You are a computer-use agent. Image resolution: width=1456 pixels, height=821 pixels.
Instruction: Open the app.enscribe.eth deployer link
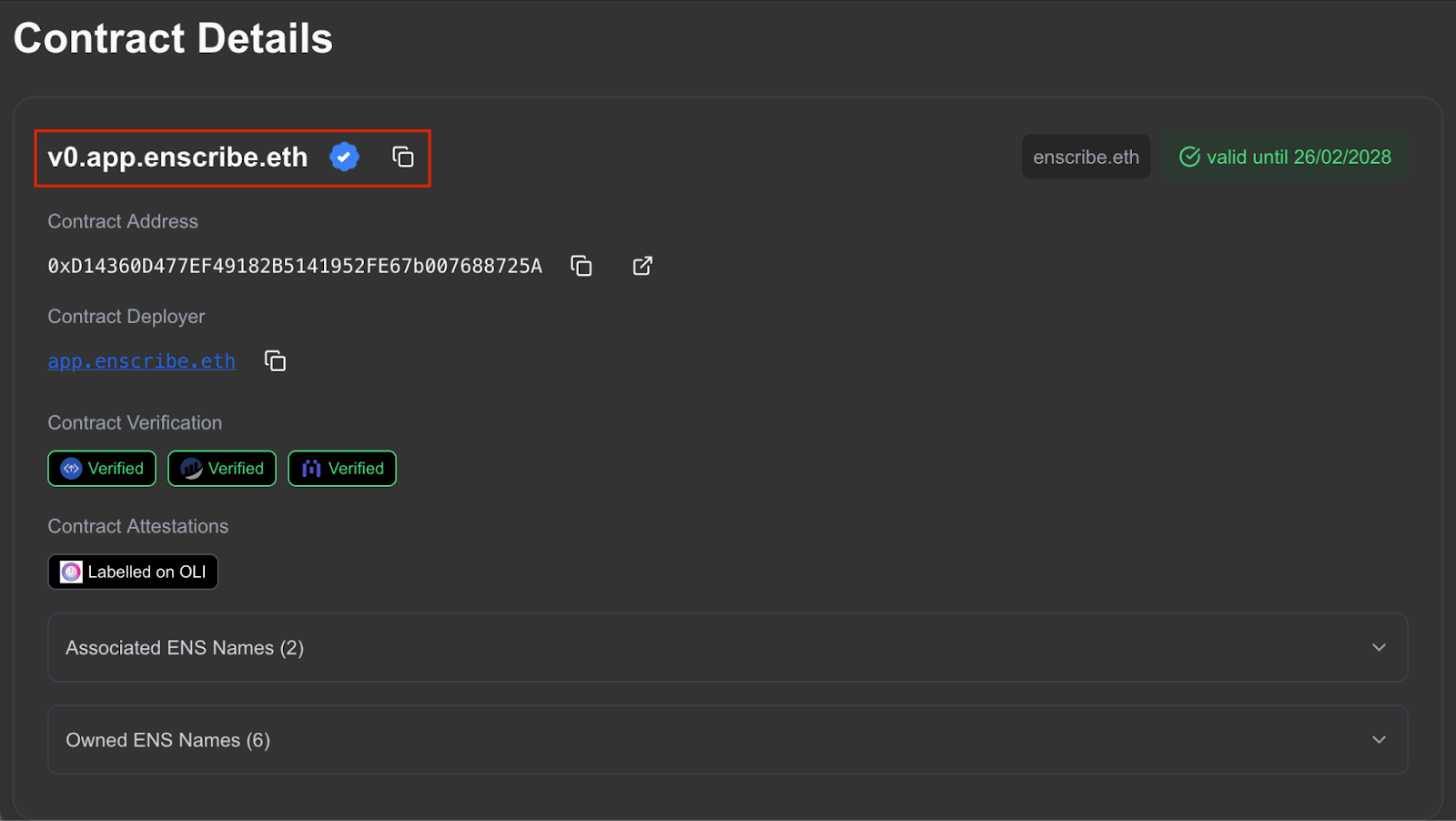click(142, 361)
